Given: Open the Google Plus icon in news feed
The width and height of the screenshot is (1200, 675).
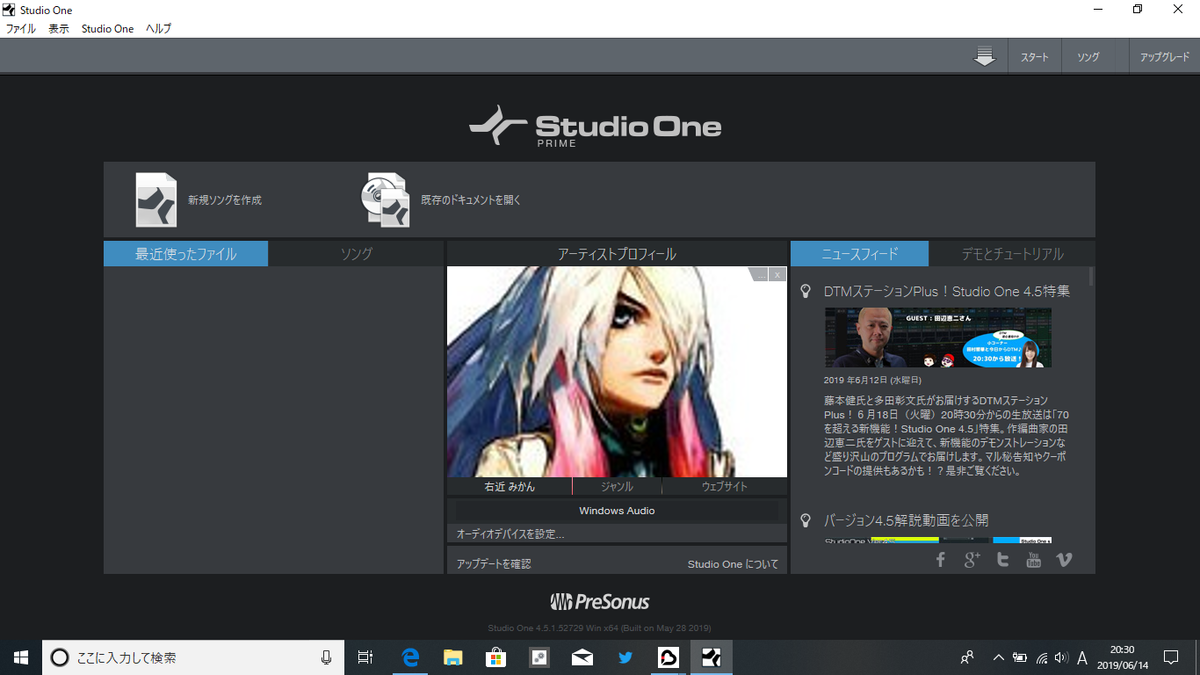Looking at the screenshot, I should tap(971, 560).
